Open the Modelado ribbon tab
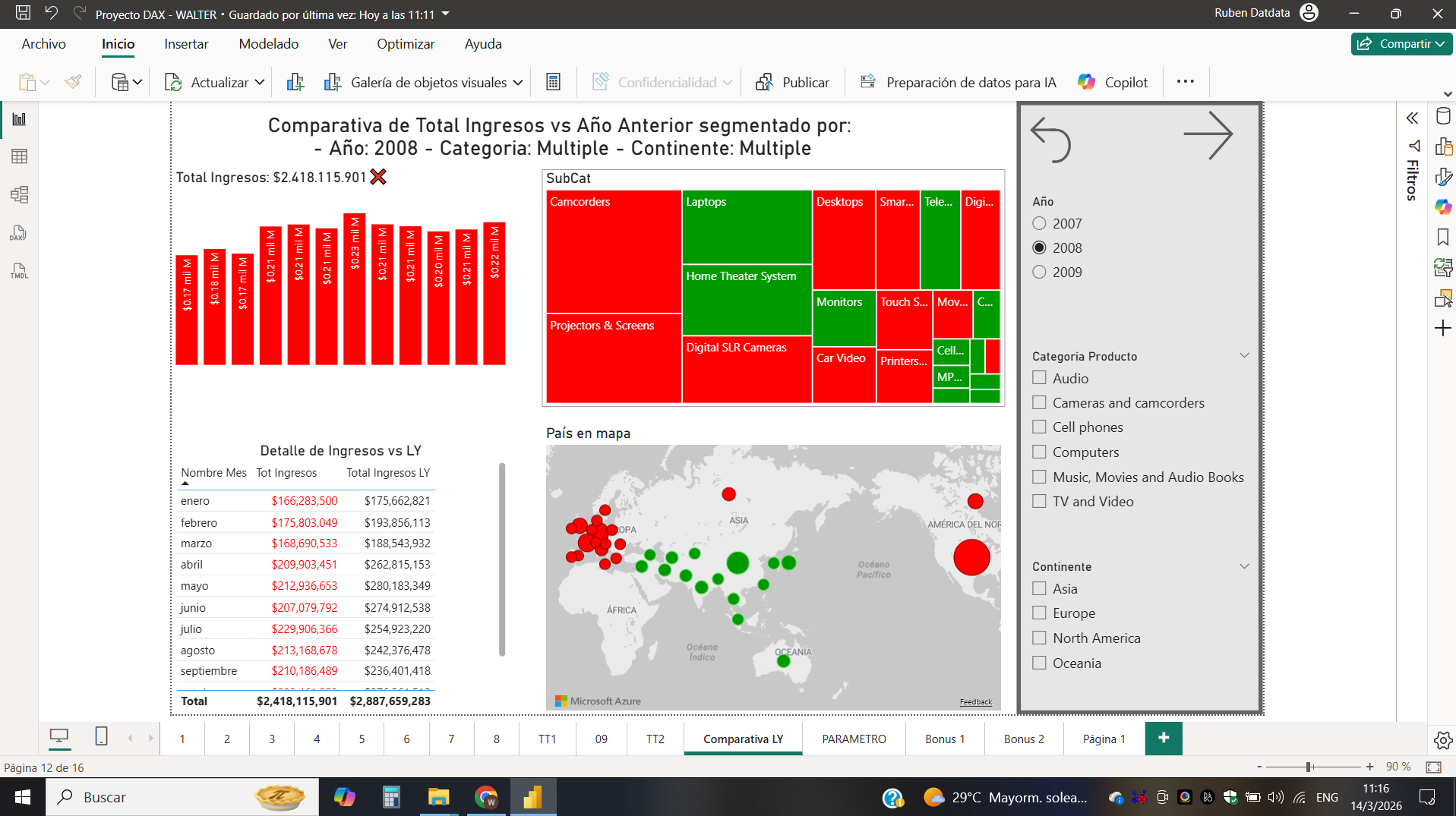This screenshot has height=816, width=1456. pyautogui.click(x=268, y=44)
